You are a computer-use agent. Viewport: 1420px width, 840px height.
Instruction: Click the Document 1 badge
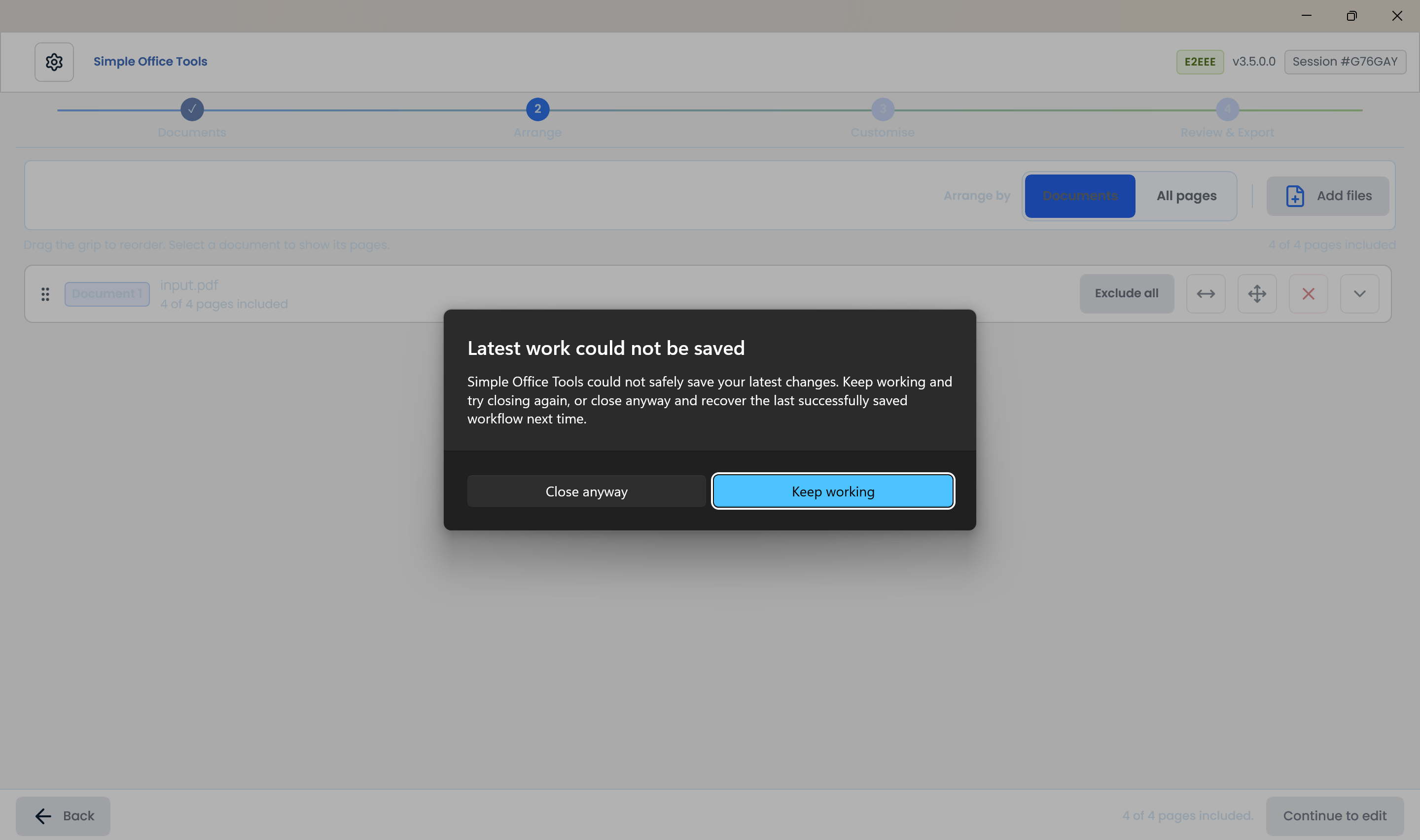(107, 294)
